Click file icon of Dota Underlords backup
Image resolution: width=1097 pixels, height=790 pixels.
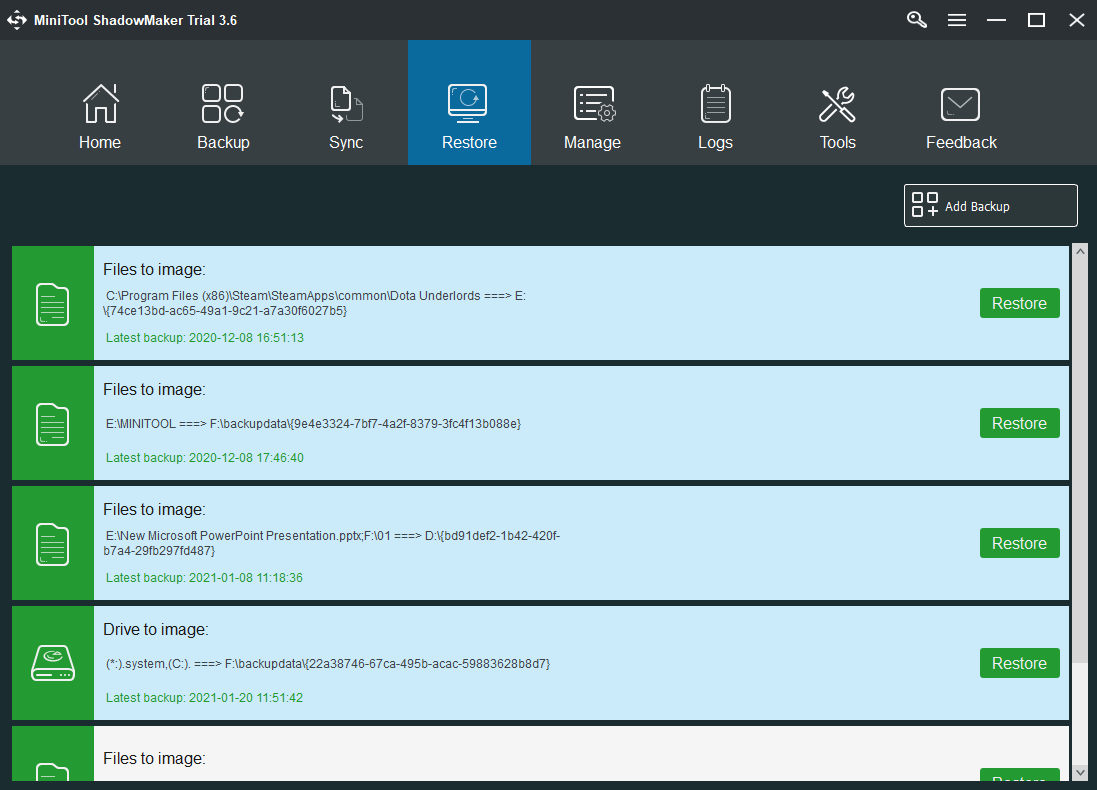coord(52,304)
